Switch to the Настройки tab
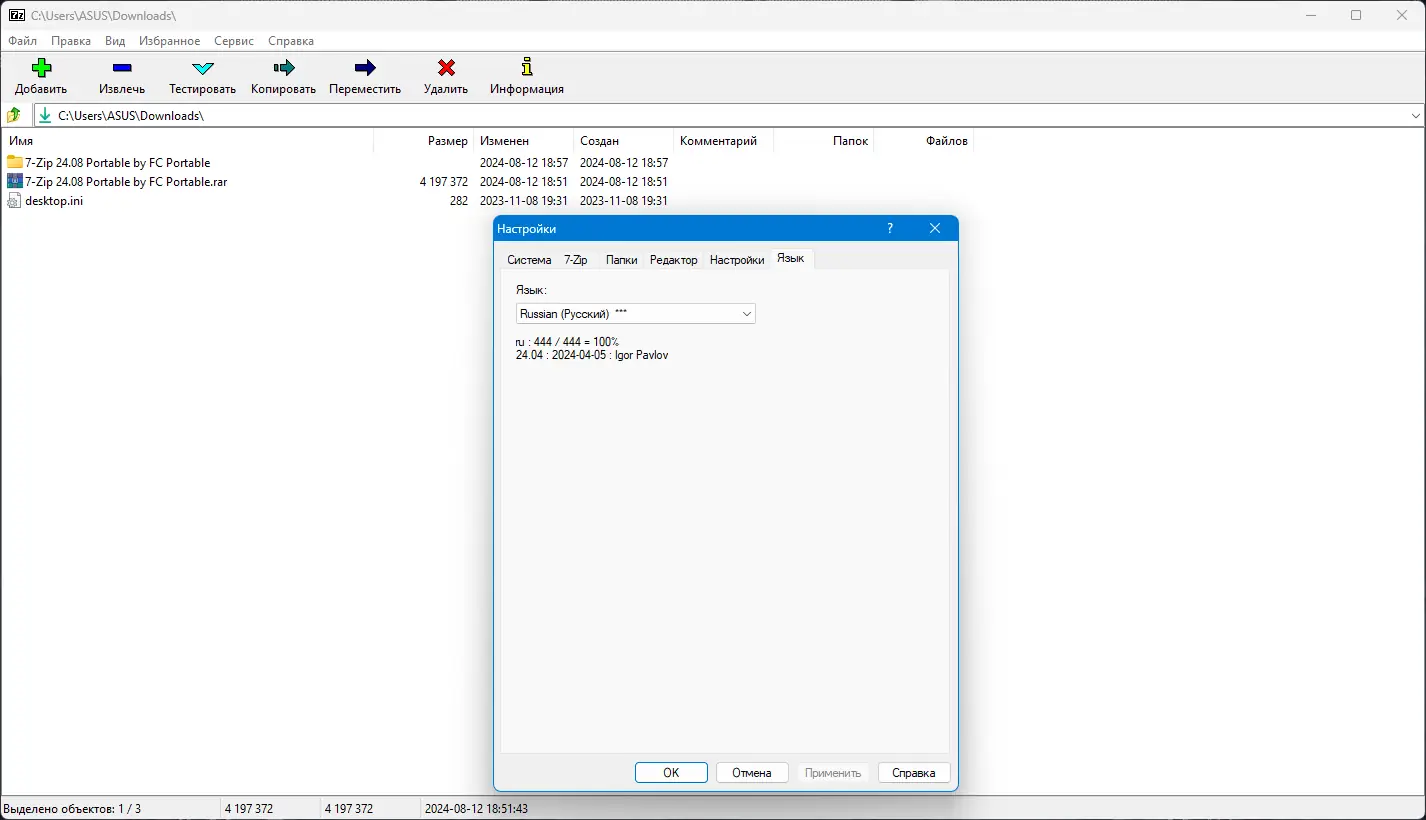Screen dimensions: 1426x820 (x=737, y=260)
